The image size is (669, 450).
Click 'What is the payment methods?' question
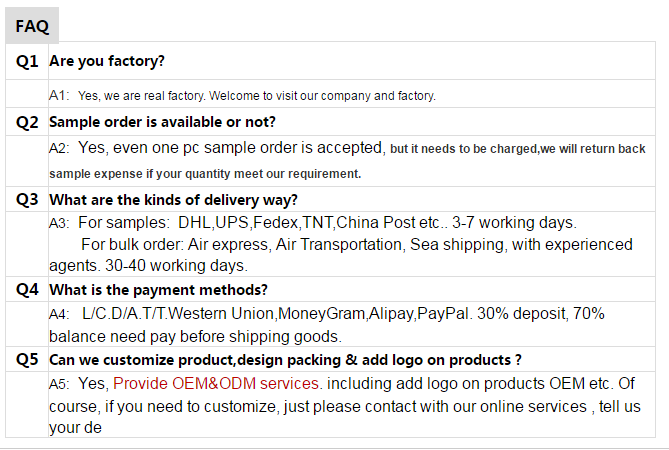(158, 290)
